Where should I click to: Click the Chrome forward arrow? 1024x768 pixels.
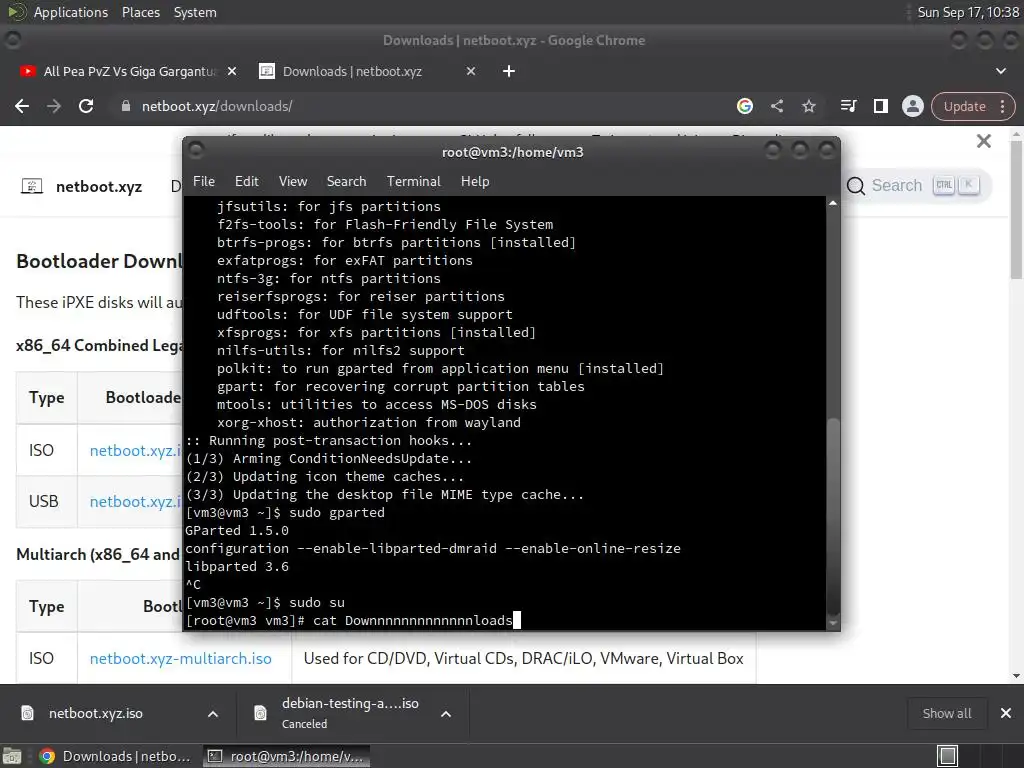(x=54, y=106)
